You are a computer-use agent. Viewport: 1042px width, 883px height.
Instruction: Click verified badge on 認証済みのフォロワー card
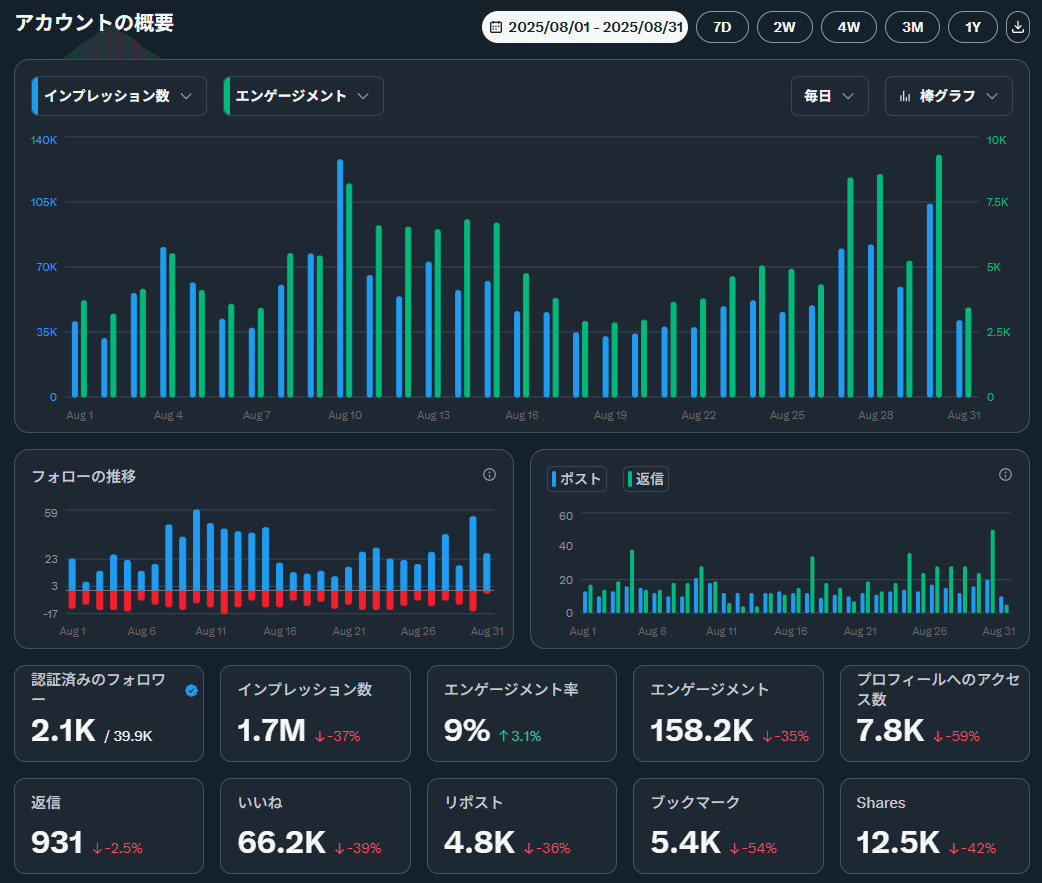tap(191, 690)
